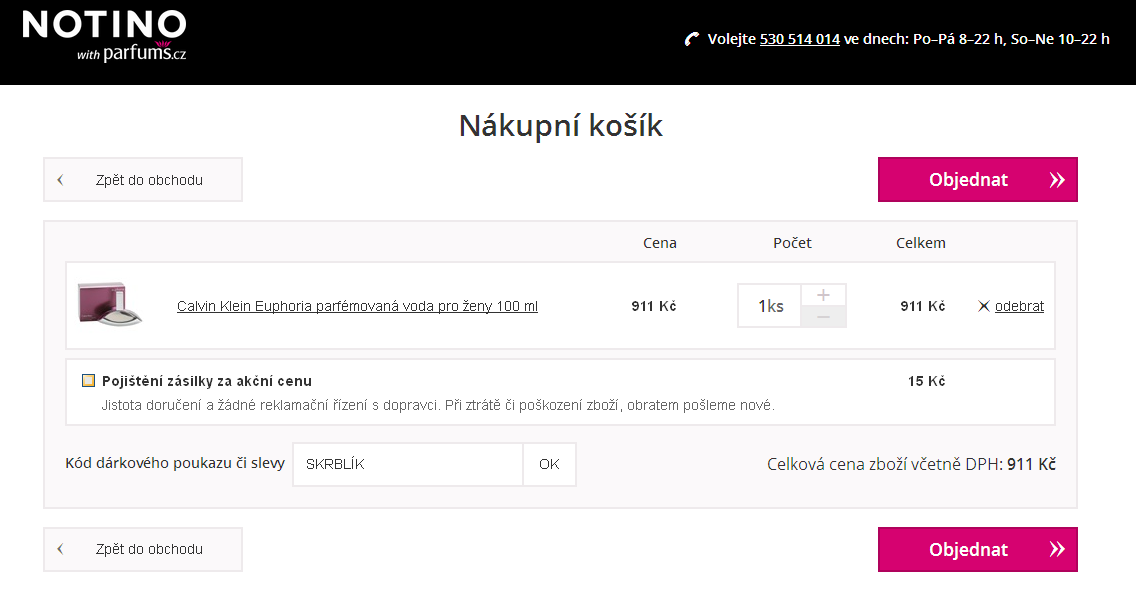Click total 'Celková cena zboží včetně DPH'
This screenshot has width=1136, height=615.
[911, 464]
